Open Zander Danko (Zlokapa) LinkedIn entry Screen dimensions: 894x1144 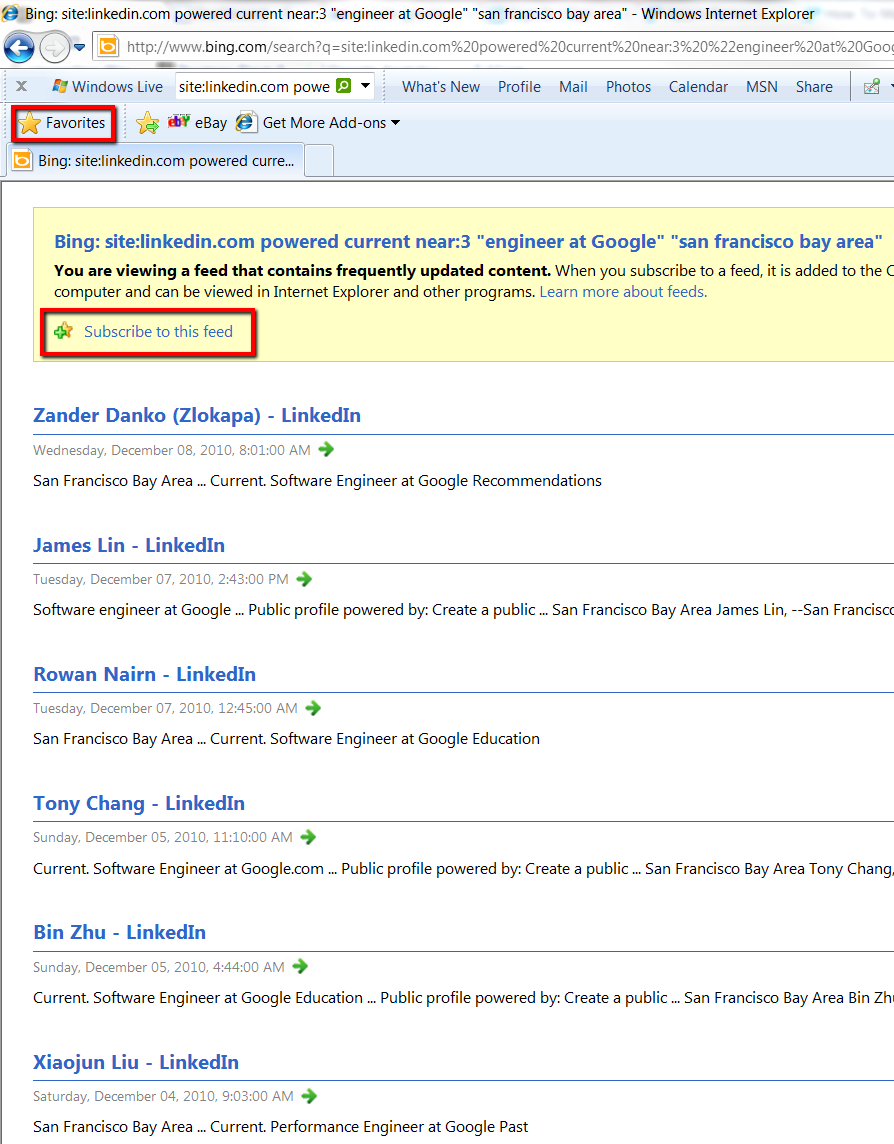[197, 415]
